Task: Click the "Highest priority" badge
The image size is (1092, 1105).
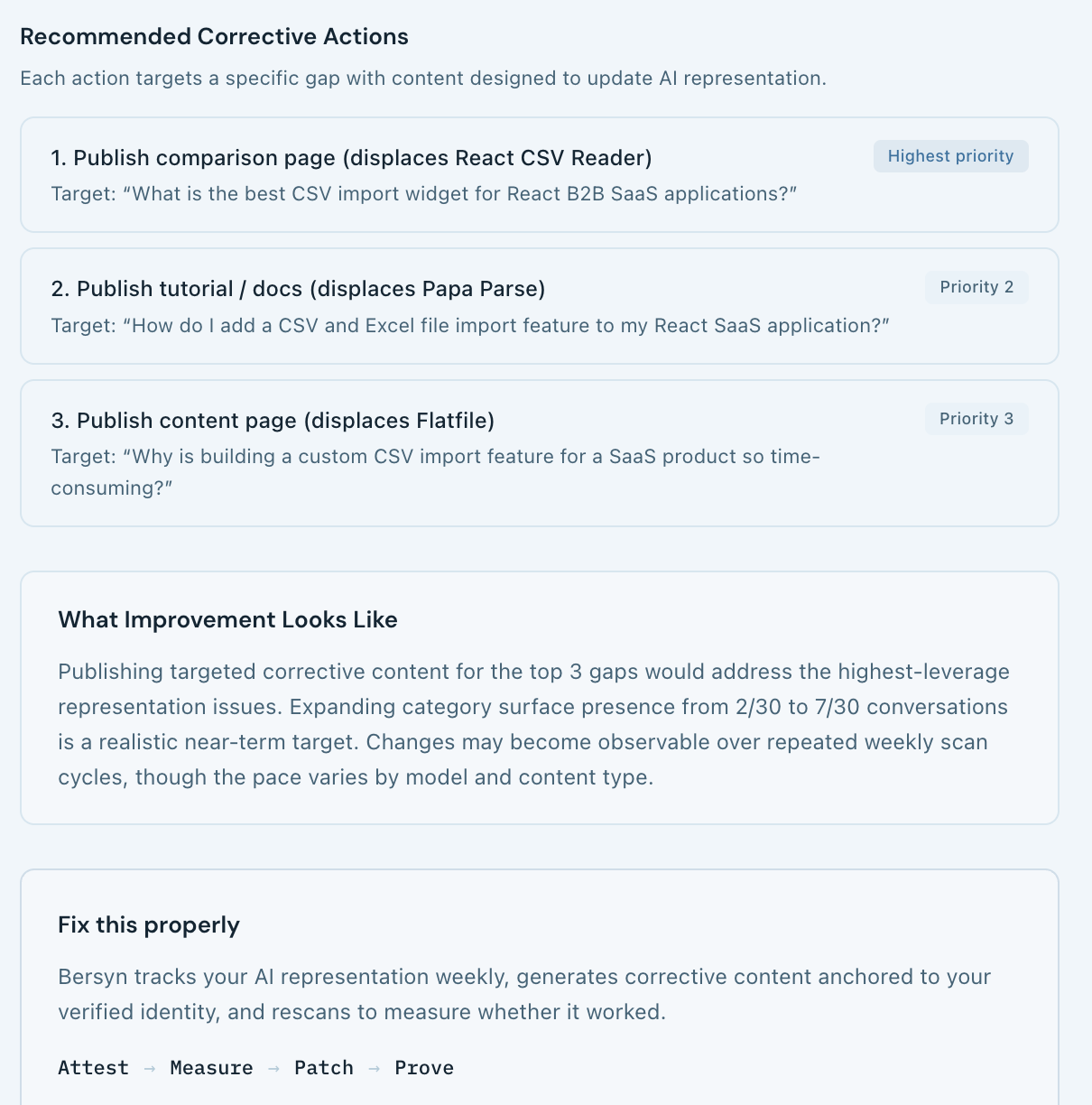Action: click(950, 156)
